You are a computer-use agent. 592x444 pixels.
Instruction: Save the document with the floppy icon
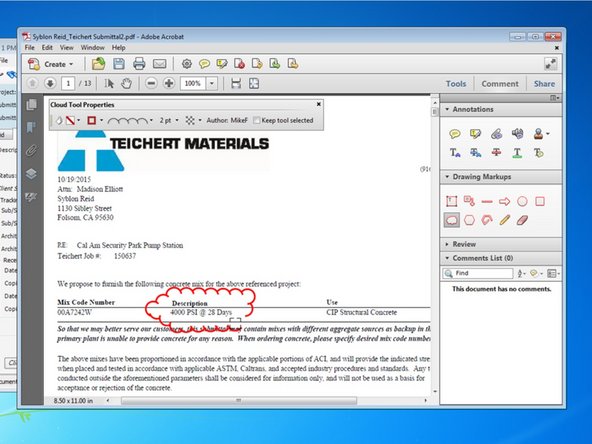tap(119, 64)
